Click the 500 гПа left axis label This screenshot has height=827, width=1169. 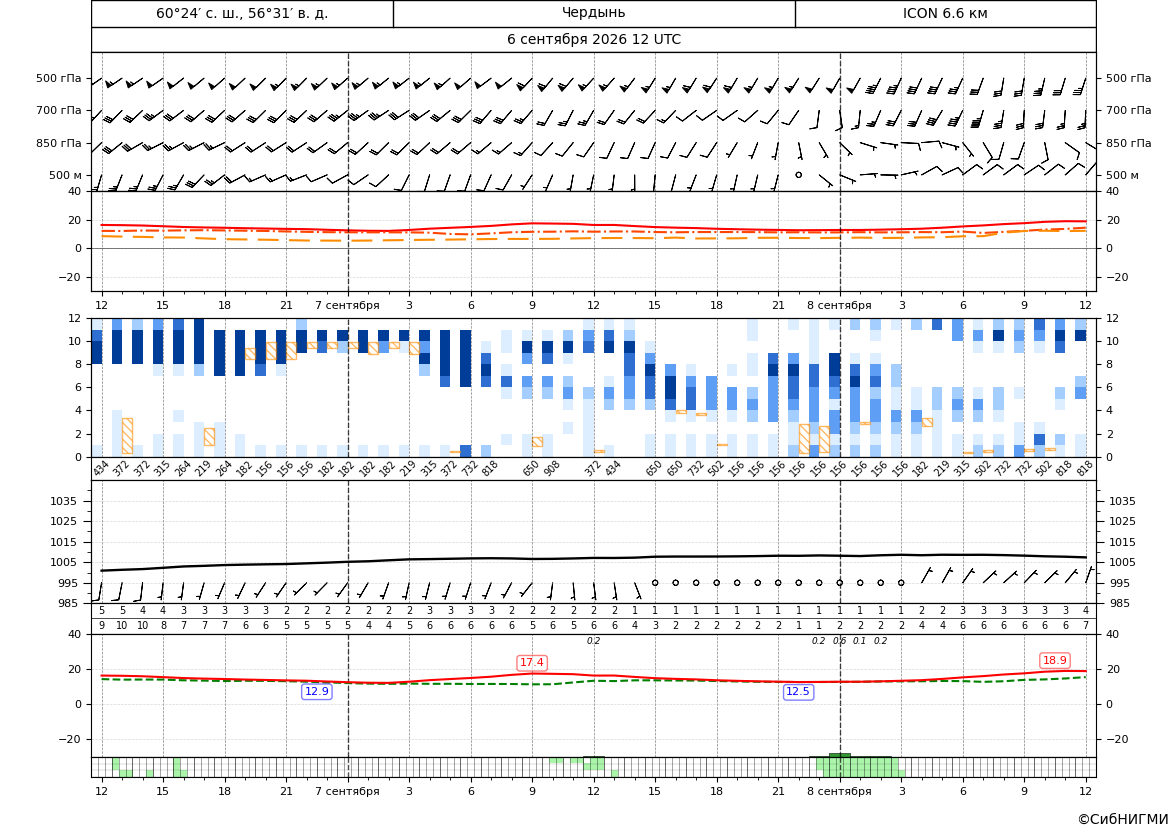point(58,78)
